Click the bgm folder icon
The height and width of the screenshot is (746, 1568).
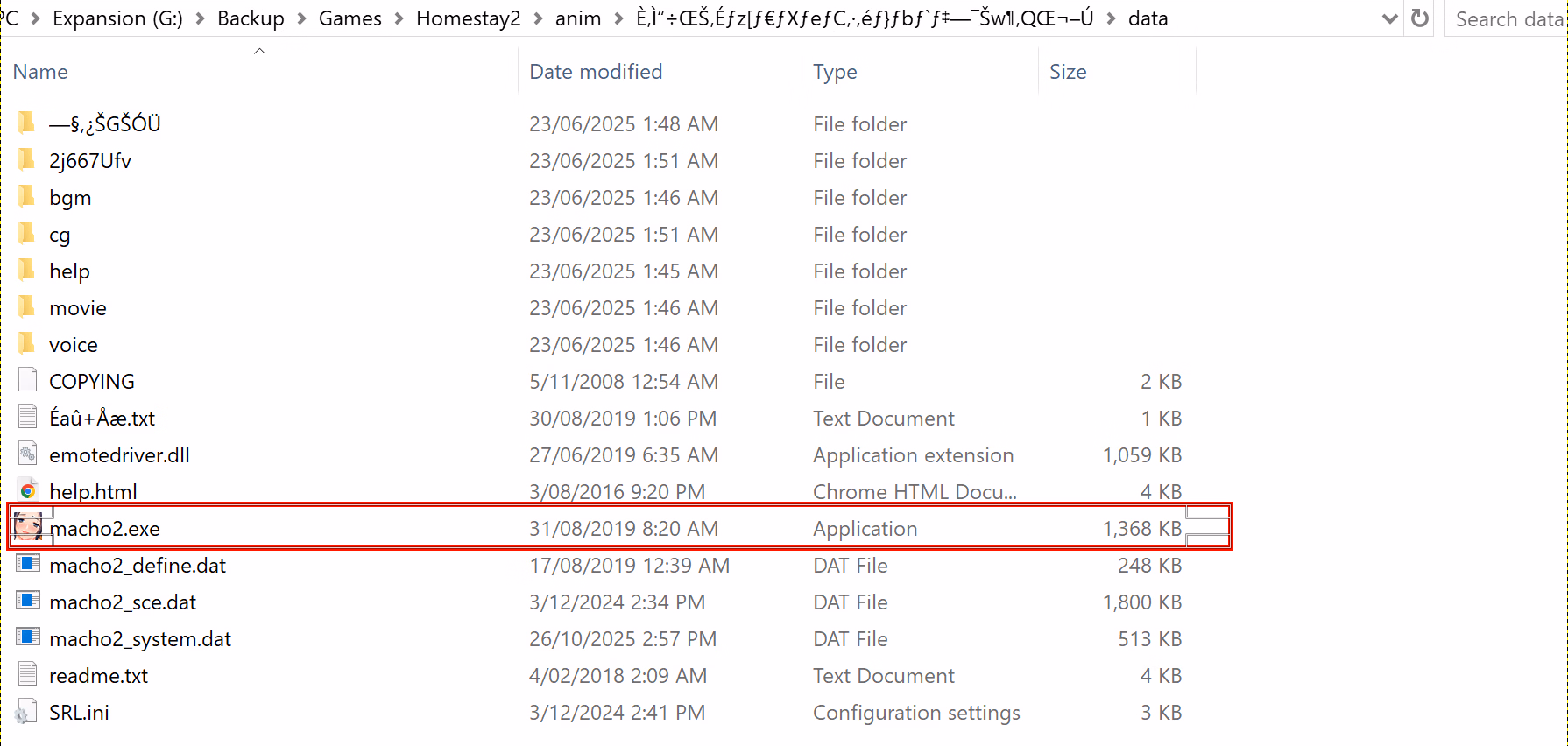tap(28, 197)
